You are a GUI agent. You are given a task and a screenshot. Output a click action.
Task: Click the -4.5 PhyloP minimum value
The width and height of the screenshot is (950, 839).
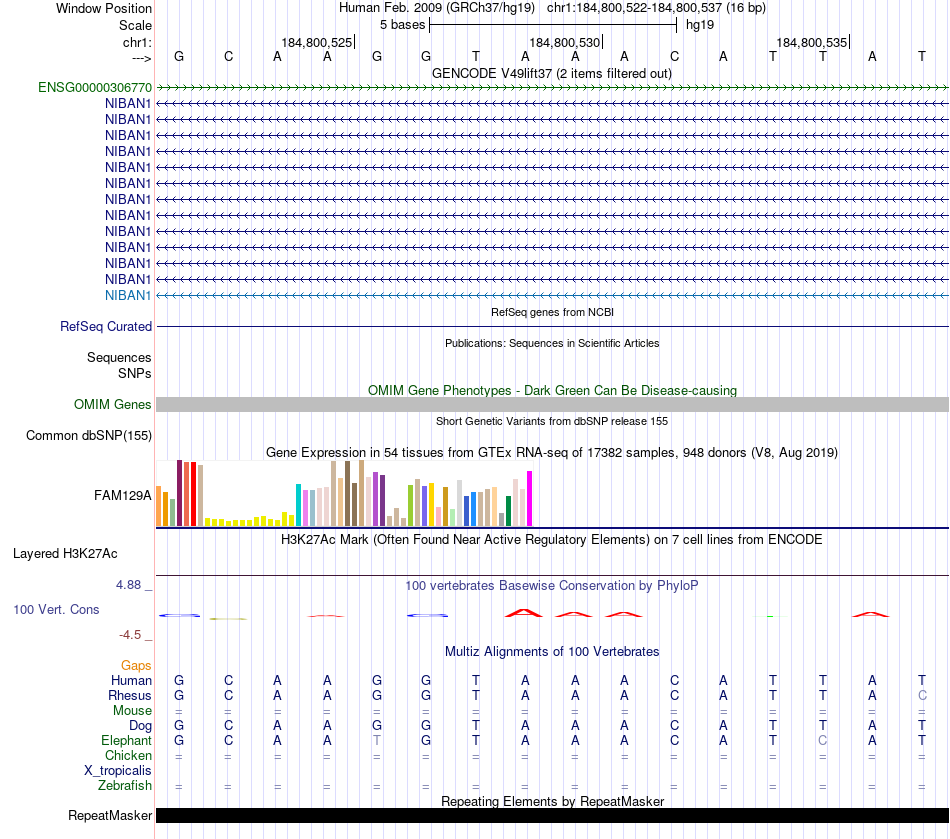click(x=130, y=635)
